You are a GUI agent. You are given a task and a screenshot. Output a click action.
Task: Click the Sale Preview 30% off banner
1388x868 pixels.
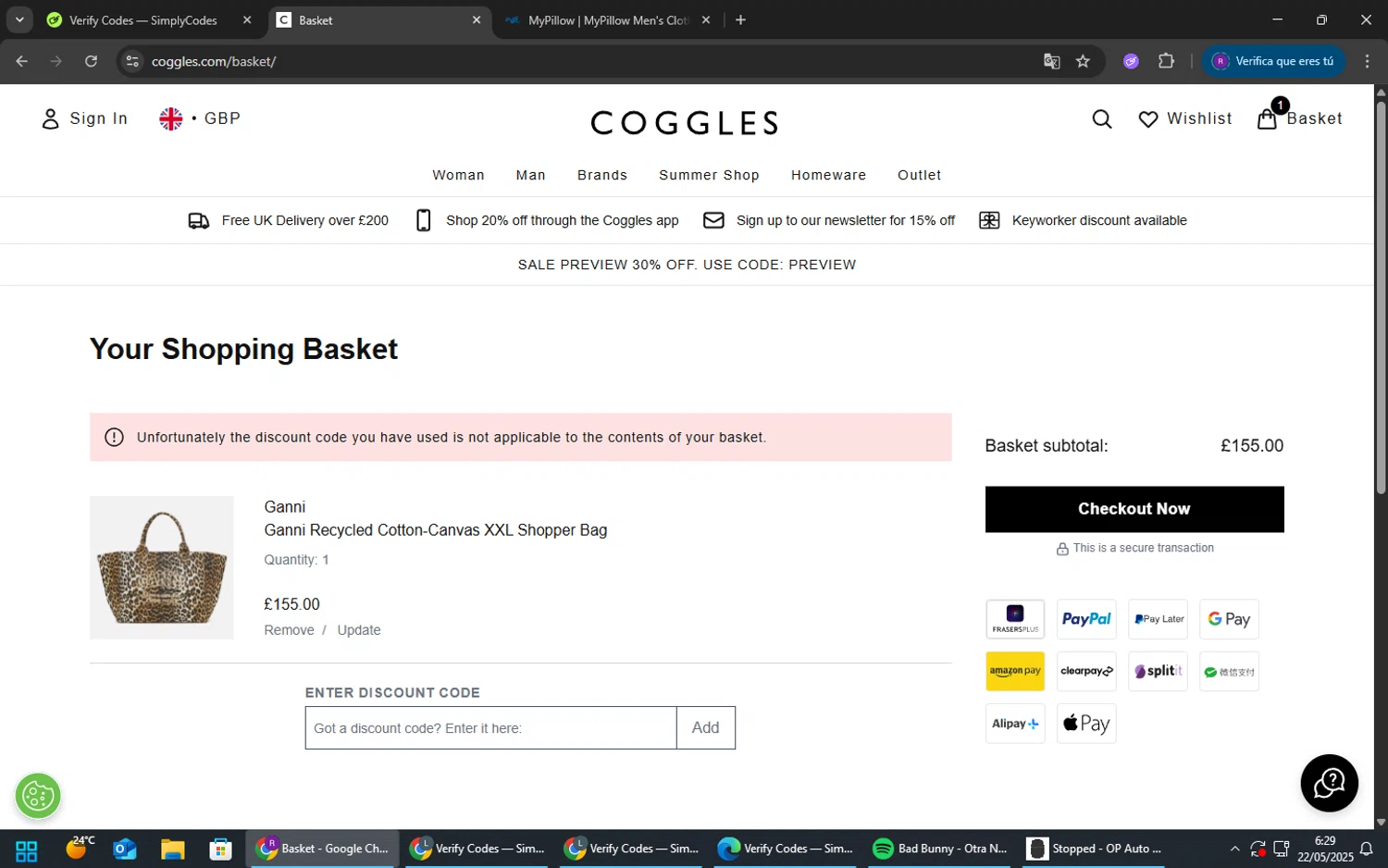pos(687,265)
